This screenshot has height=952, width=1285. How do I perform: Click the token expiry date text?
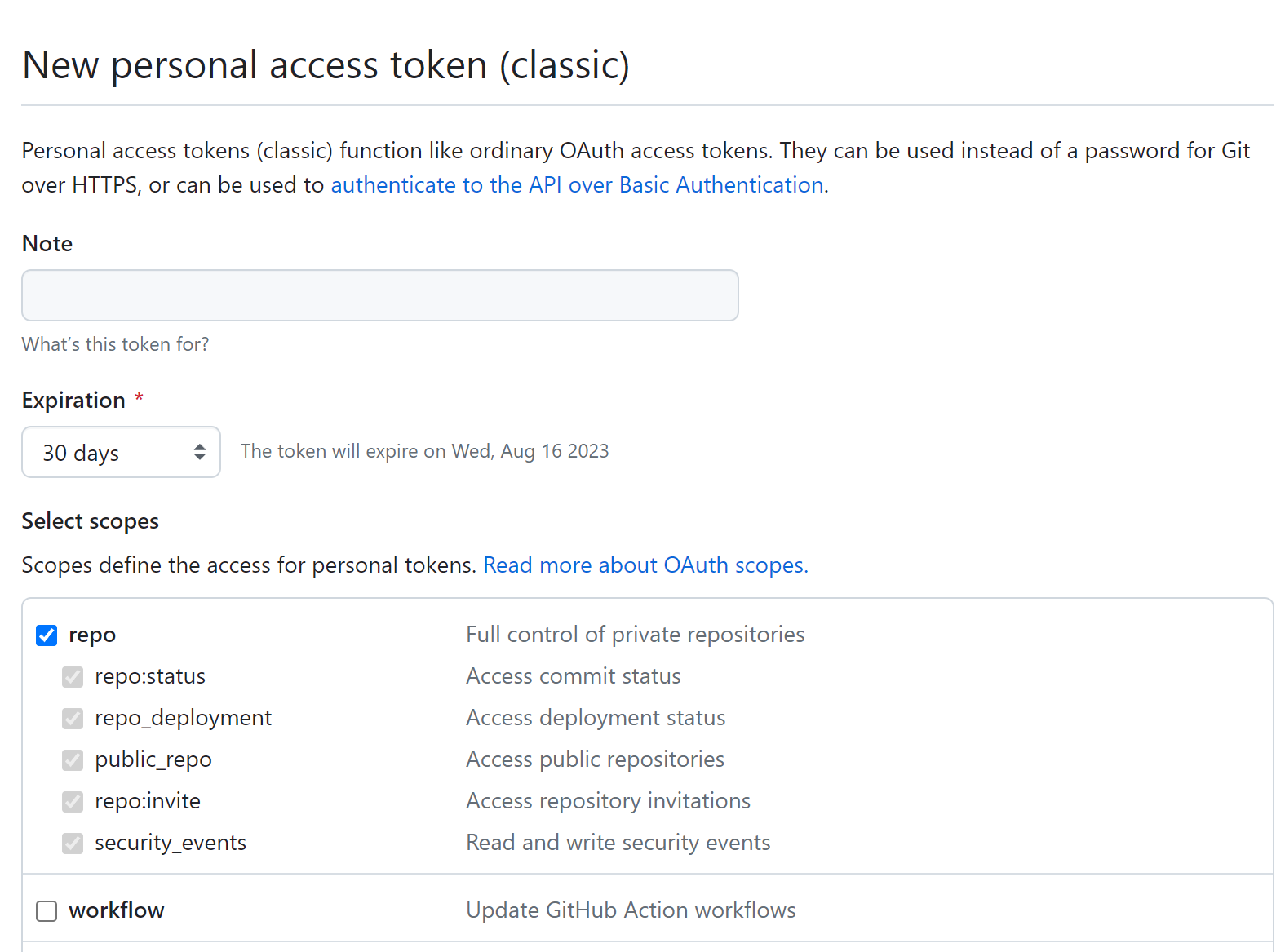click(x=424, y=452)
